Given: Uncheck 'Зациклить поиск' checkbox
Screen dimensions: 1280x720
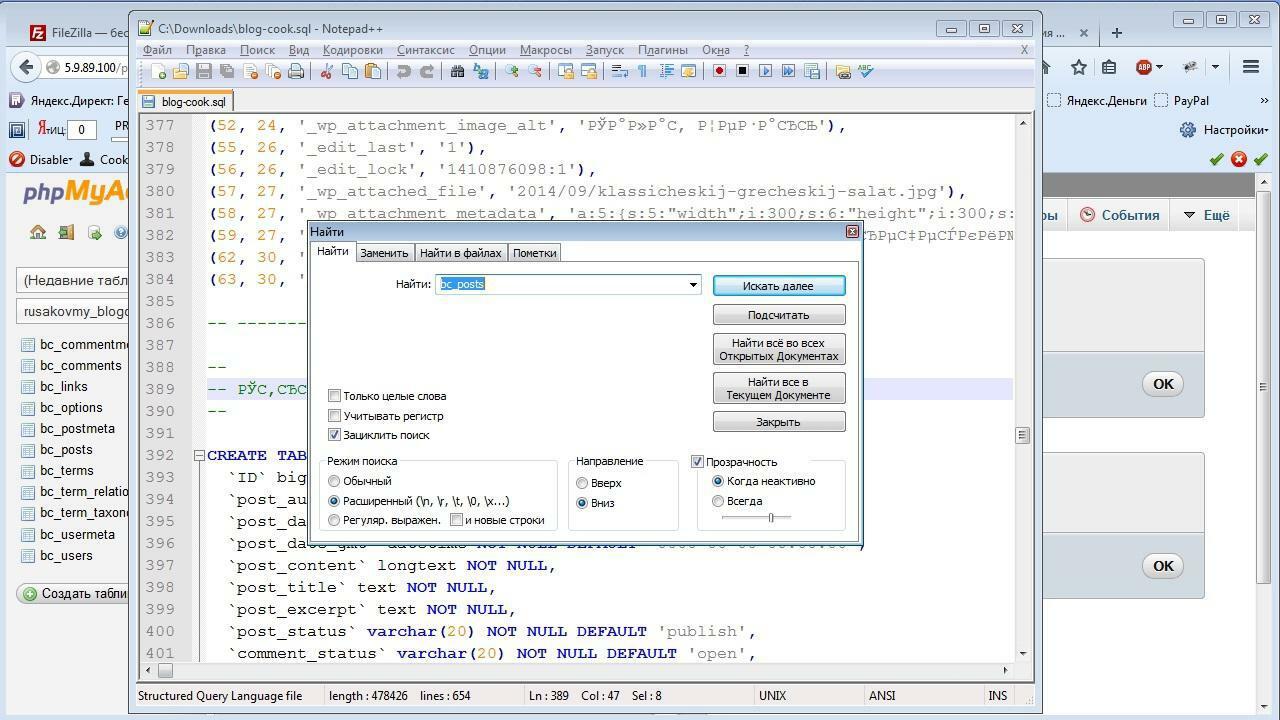Looking at the screenshot, I should point(335,435).
